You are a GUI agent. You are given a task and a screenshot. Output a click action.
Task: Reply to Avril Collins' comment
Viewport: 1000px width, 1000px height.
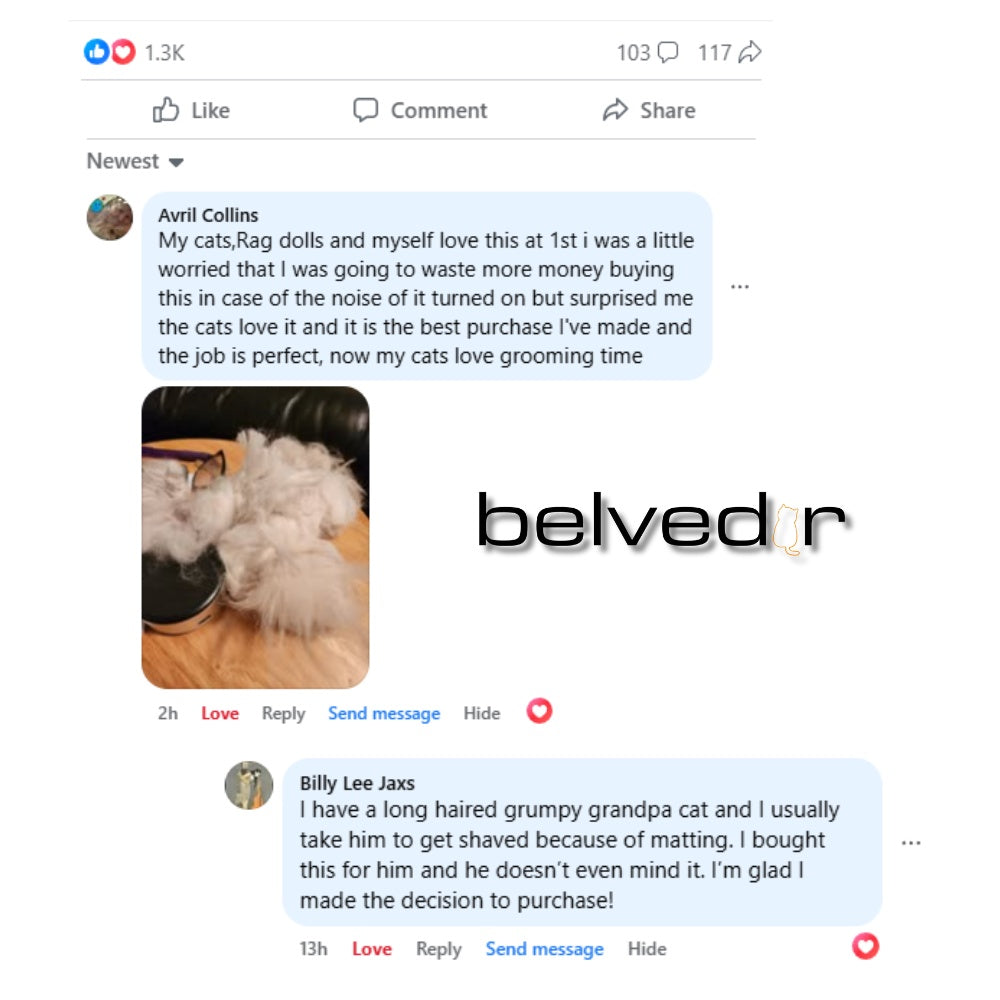283,714
